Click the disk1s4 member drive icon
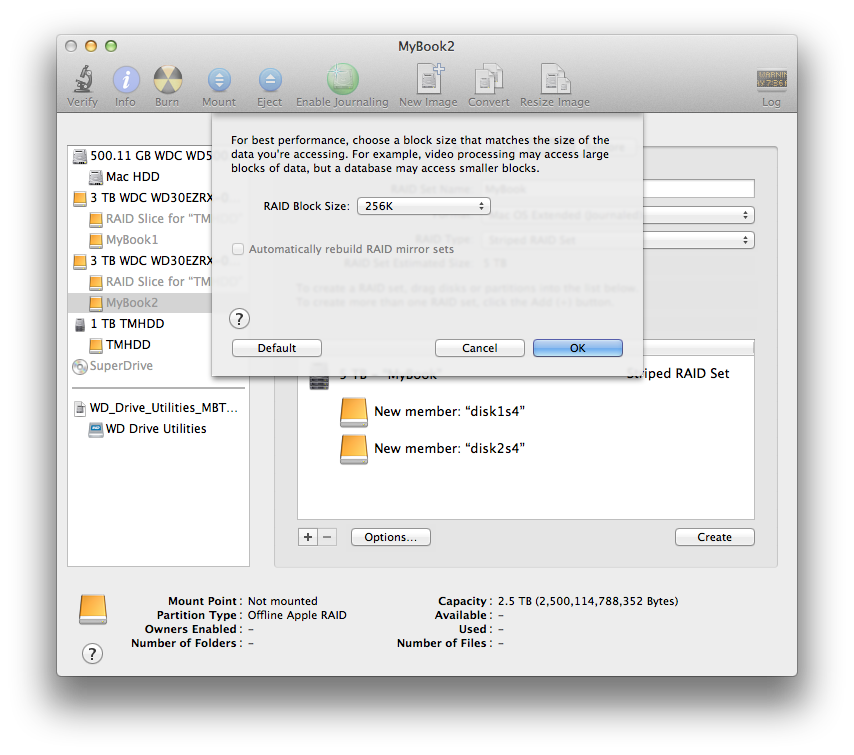Viewport: 854px width, 755px height. pos(353,412)
